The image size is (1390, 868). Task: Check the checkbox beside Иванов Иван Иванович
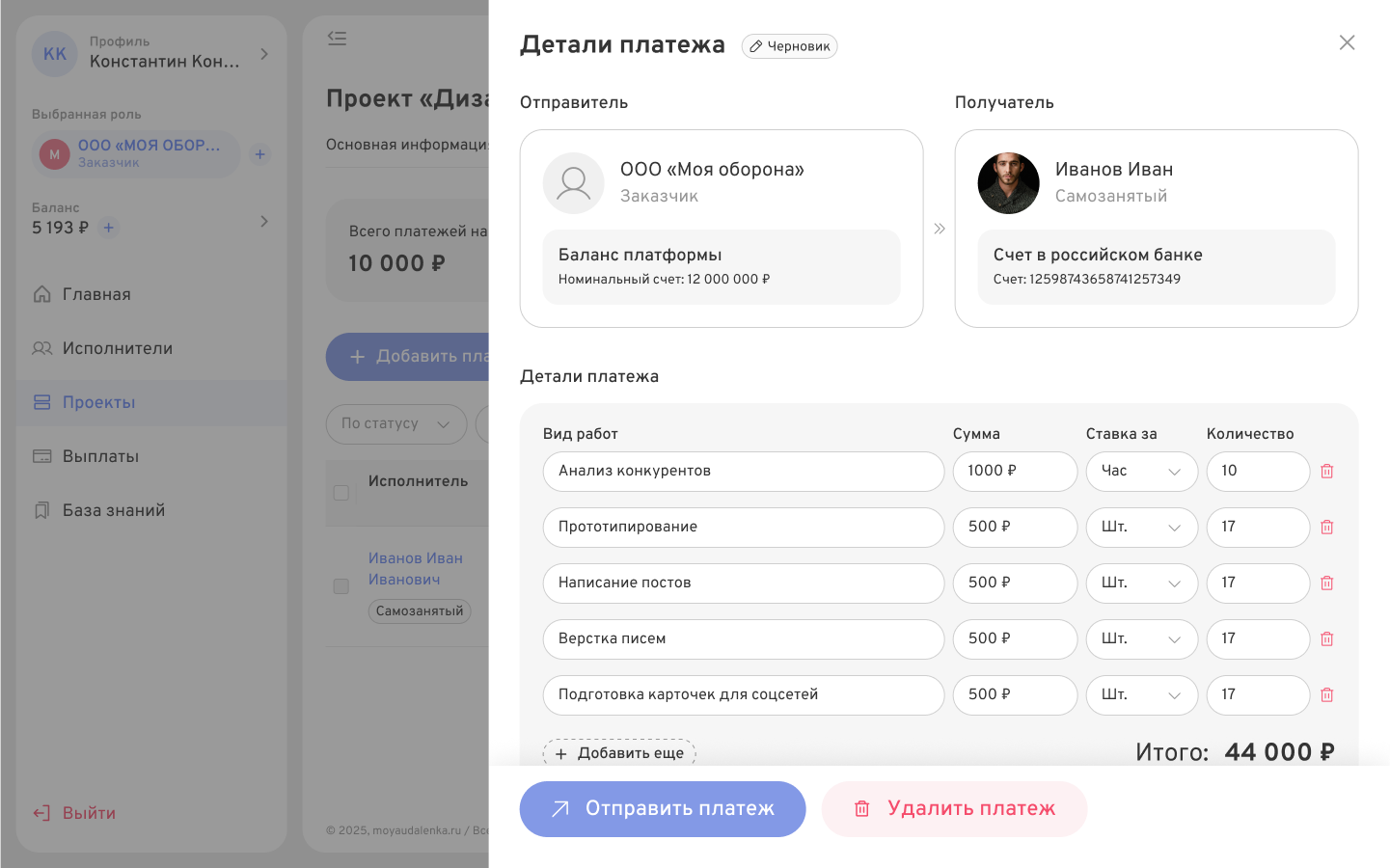pos(341,586)
